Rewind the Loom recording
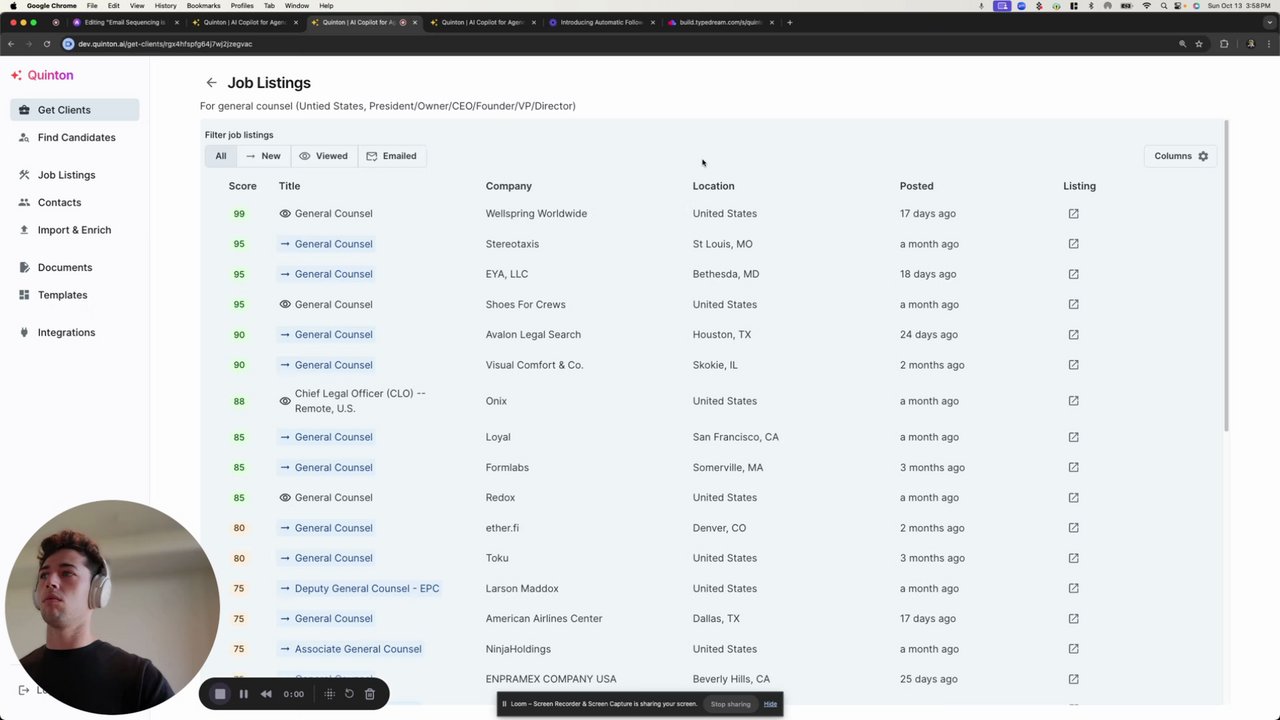 (x=266, y=694)
